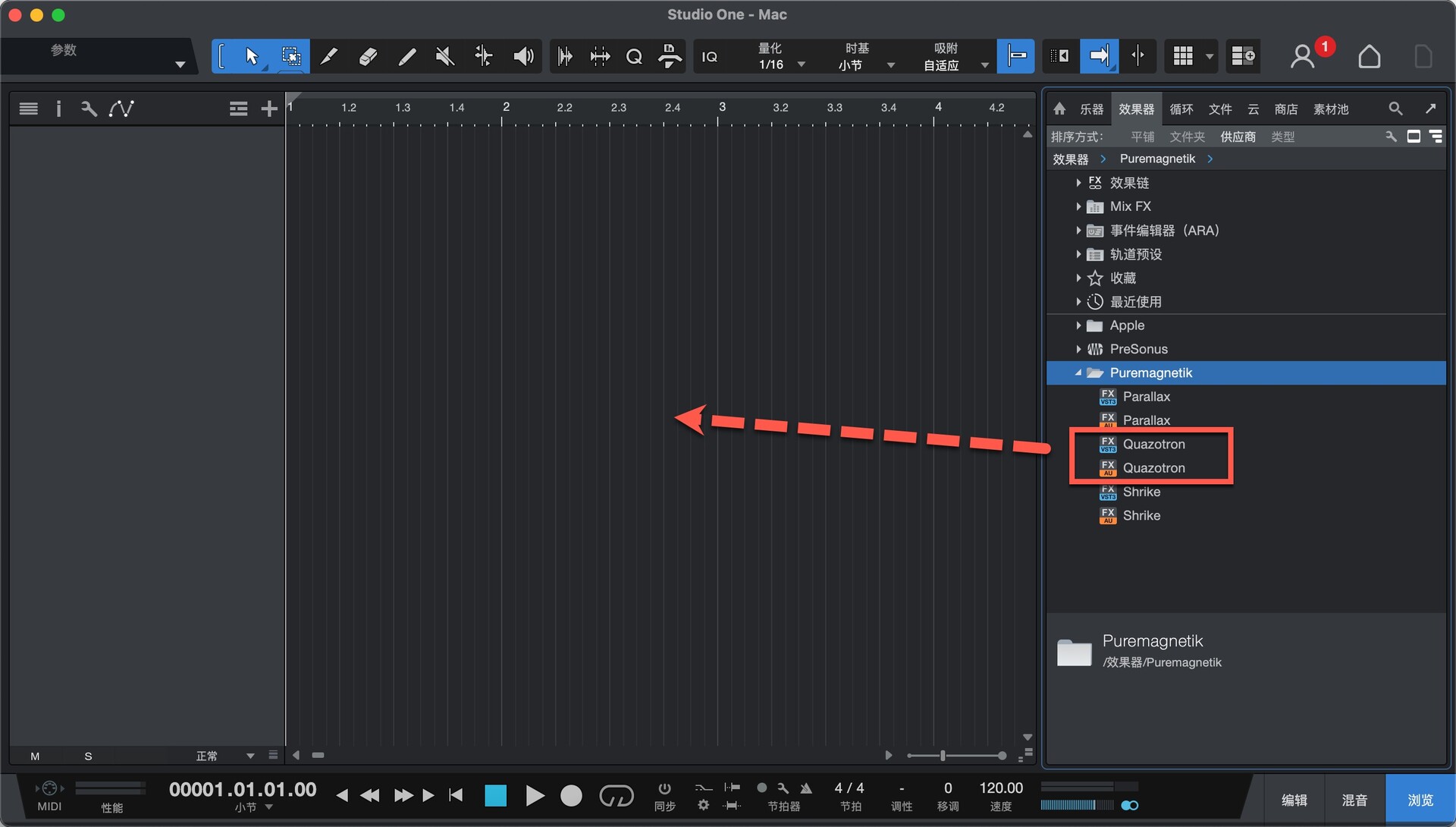Viewport: 1456px width, 827px height.
Task: Detach the browser panel arrow icon
Action: 1430,108
